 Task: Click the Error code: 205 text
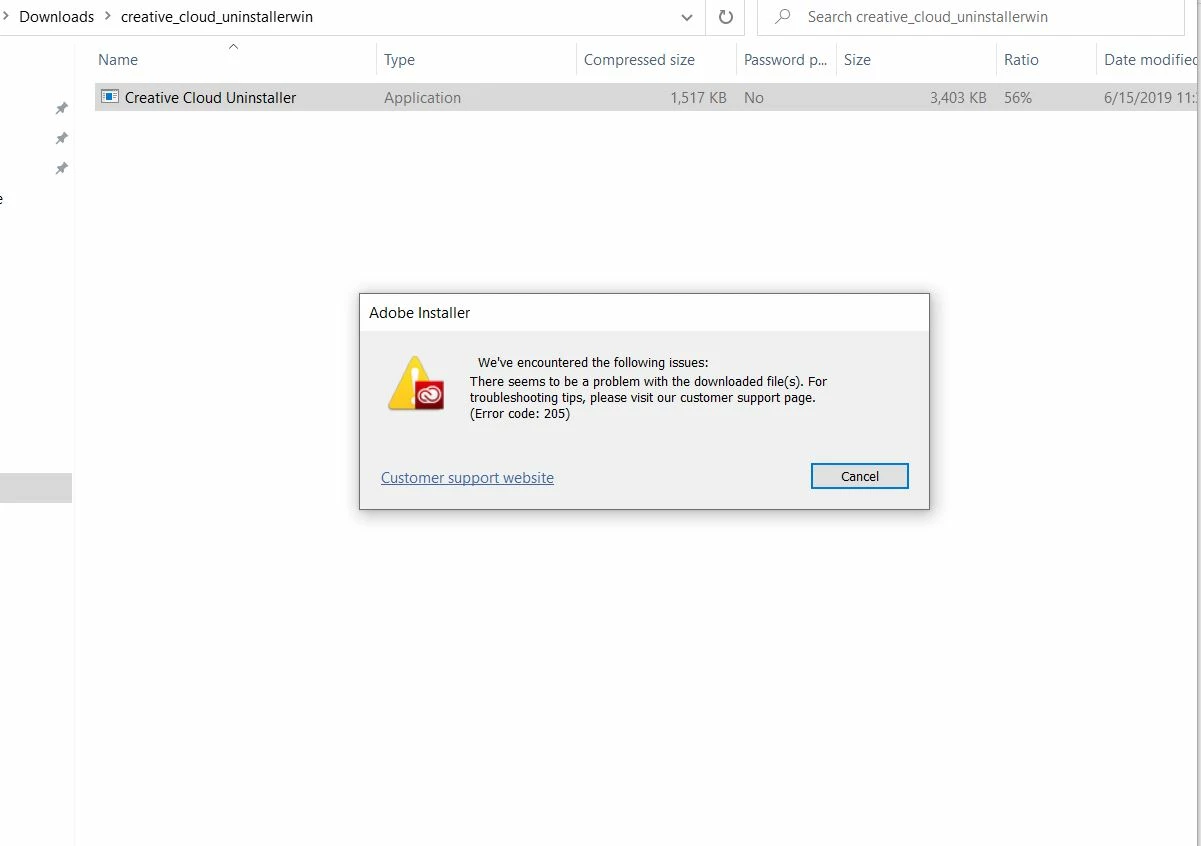pyautogui.click(x=520, y=413)
